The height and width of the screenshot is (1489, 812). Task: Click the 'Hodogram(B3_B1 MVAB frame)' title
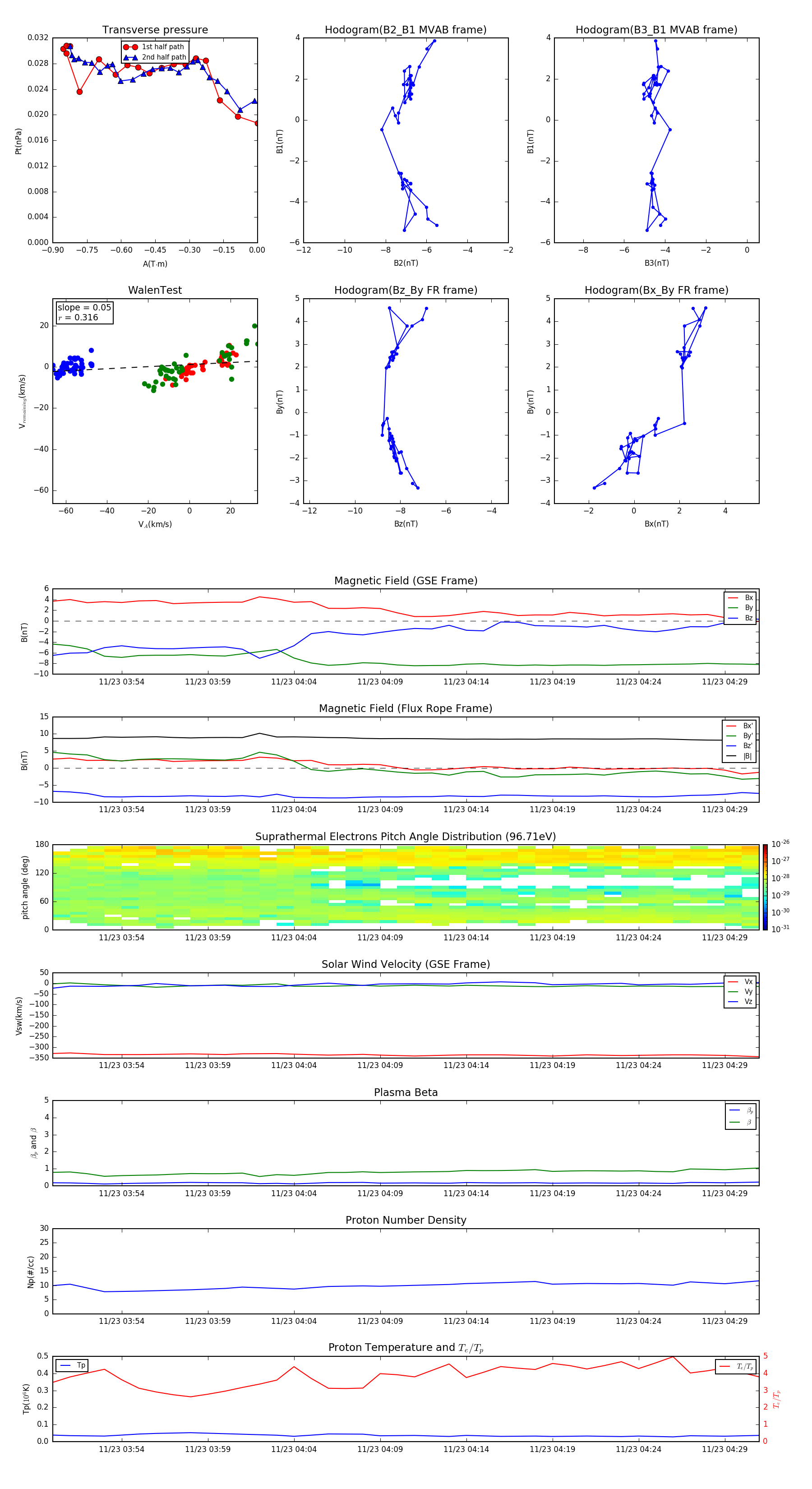[656, 30]
